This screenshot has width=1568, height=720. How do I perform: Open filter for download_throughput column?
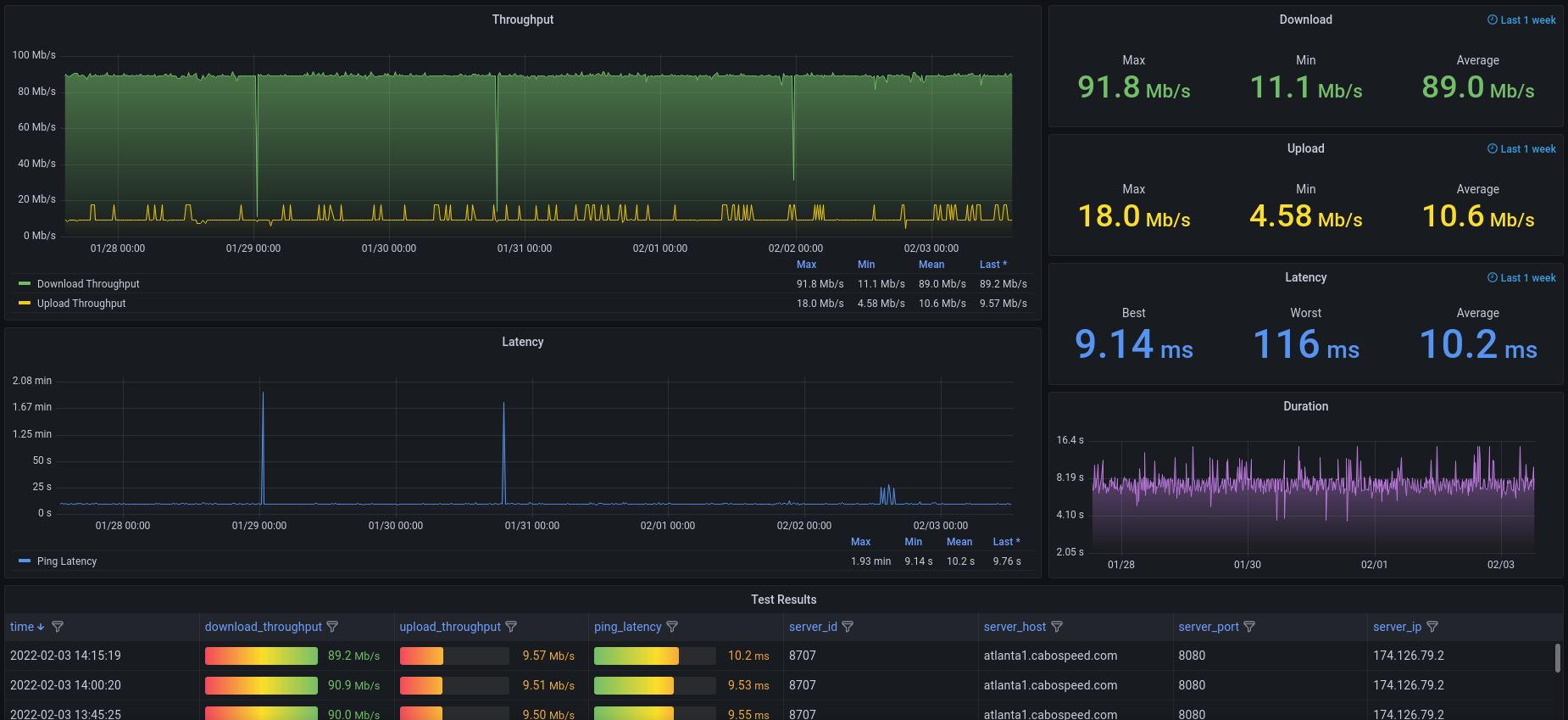[x=332, y=627]
